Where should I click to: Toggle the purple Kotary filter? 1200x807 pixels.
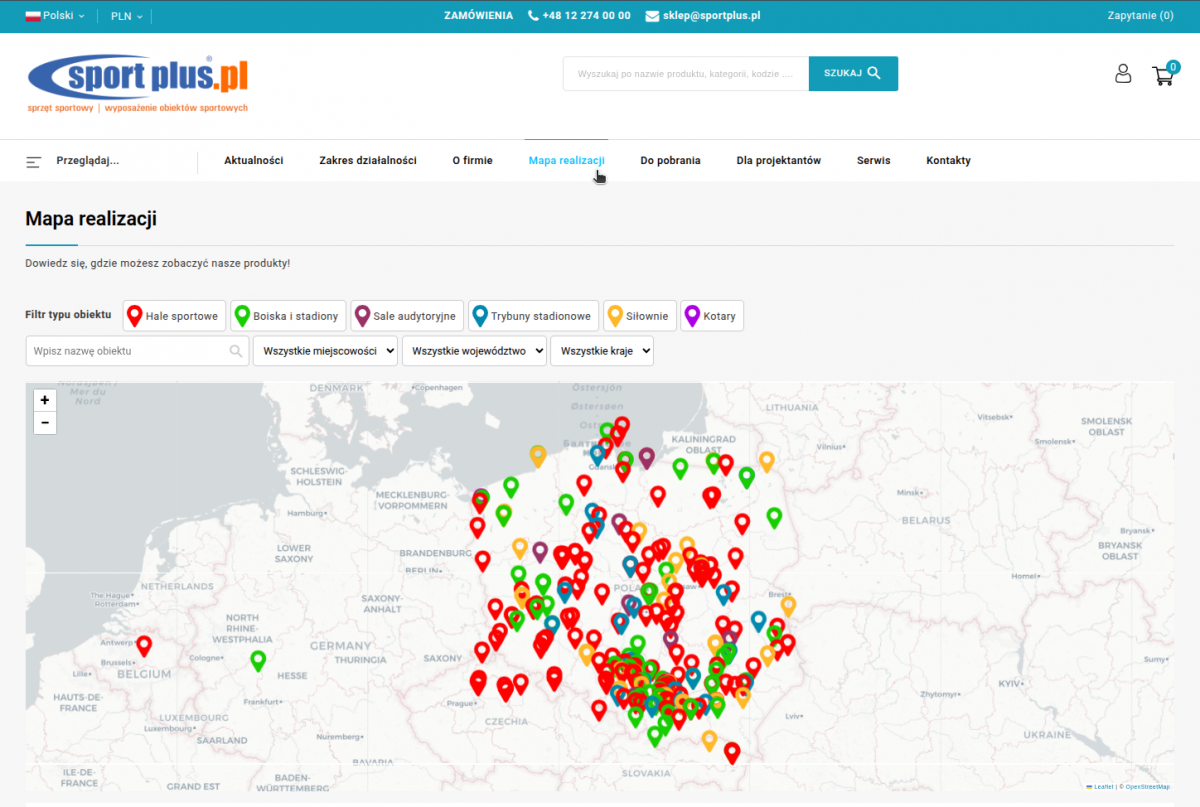(712, 316)
